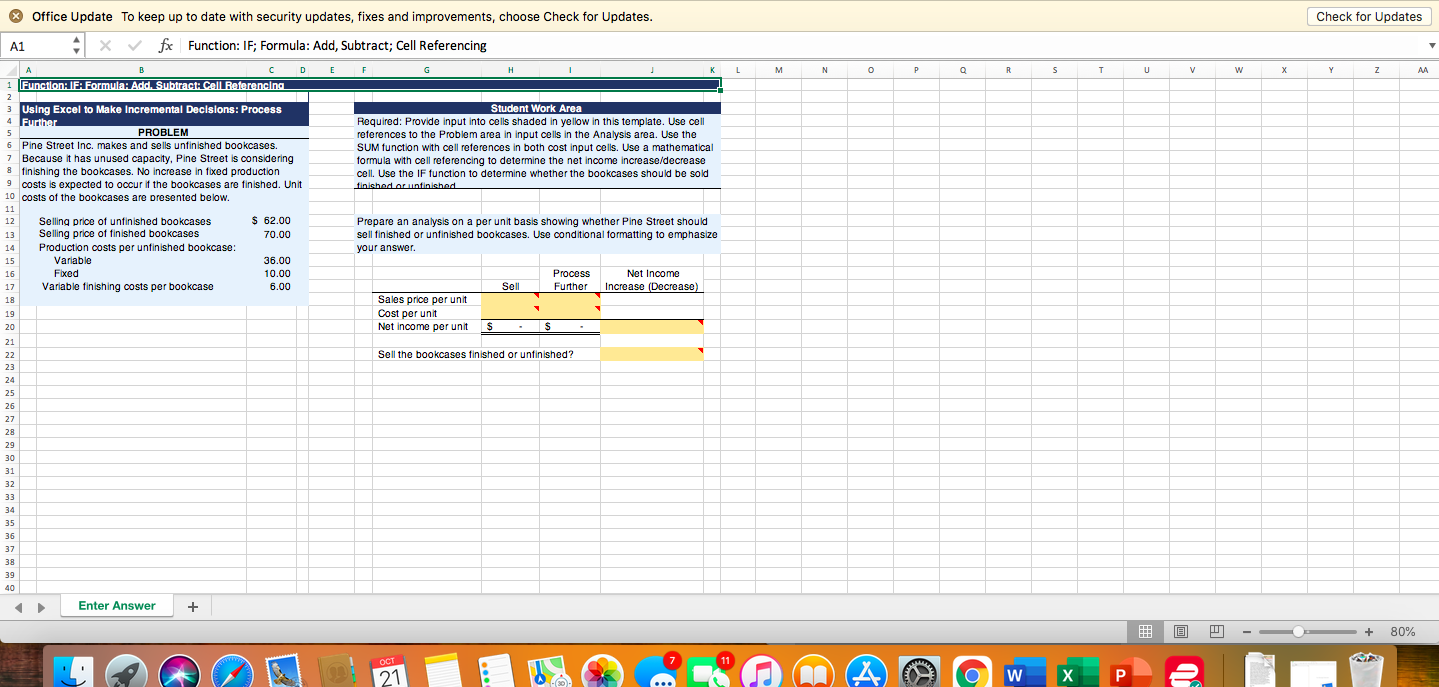The height and width of the screenshot is (687, 1439).
Task: Select column header J
Action: 651,70
